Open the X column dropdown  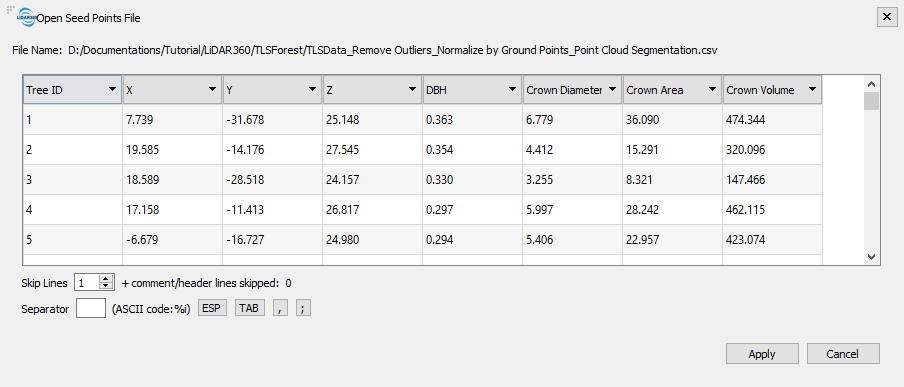[x=172, y=90]
